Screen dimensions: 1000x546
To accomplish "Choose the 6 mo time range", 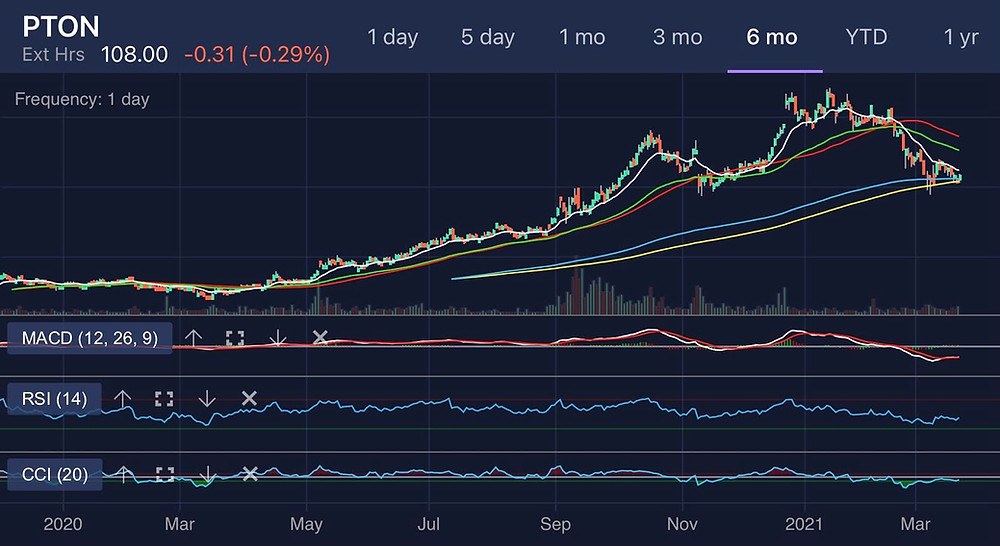I will tap(772, 37).
